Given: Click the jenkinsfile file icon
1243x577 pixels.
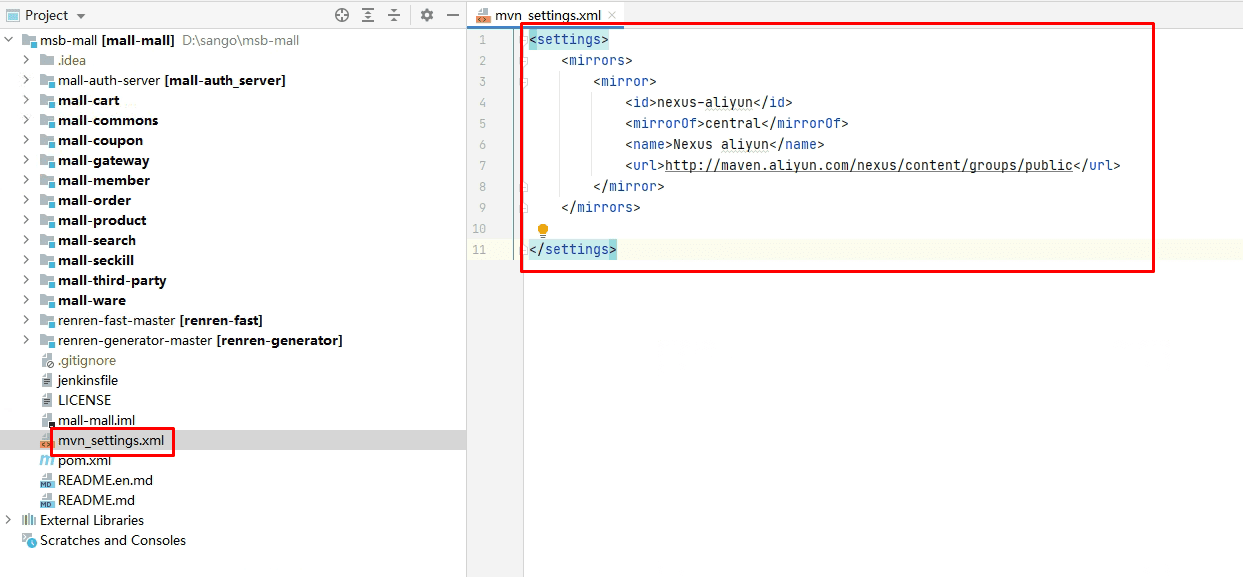Looking at the screenshot, I should [x=47, y=380].
